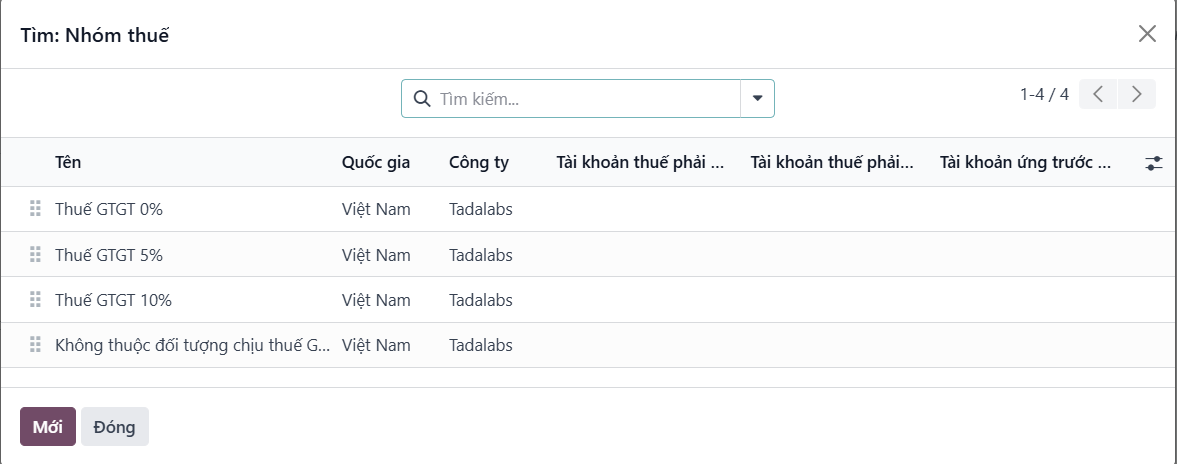Sort by Công ty column header
1177x464 pixels.
point(479,162)
